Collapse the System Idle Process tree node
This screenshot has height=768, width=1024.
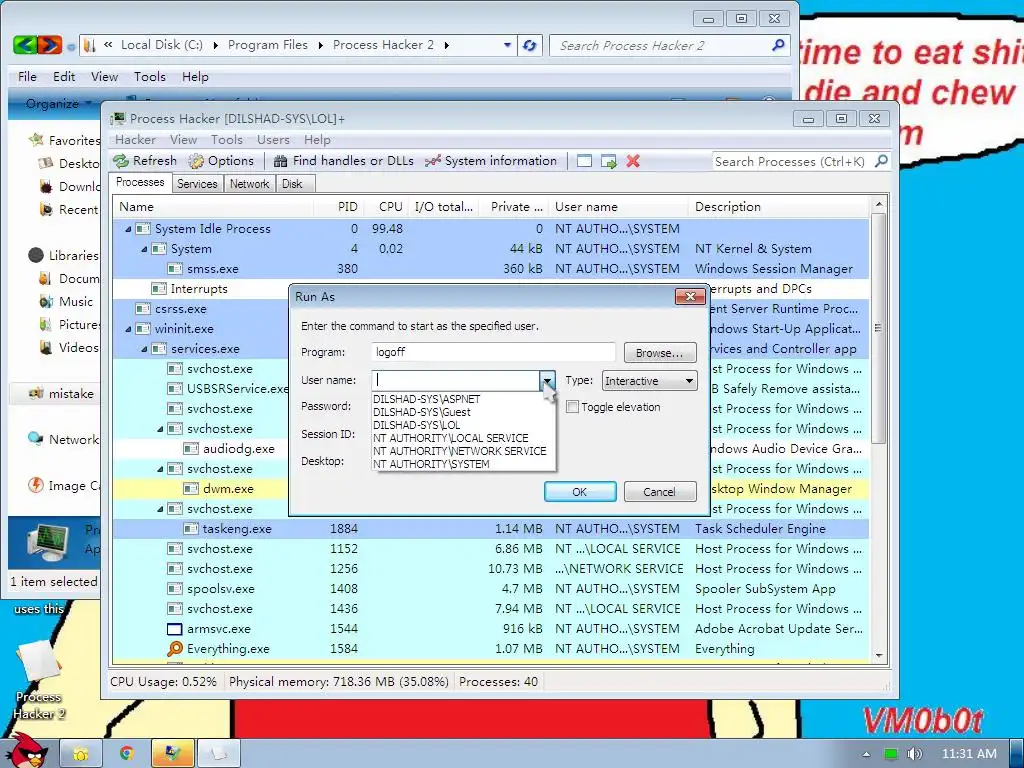[x=128, y=229]
